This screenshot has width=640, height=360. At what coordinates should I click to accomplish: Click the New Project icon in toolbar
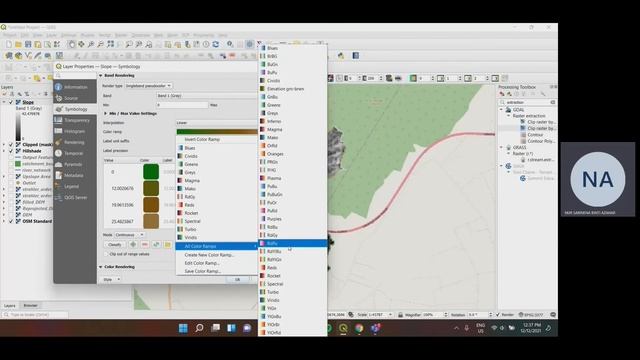9,44
